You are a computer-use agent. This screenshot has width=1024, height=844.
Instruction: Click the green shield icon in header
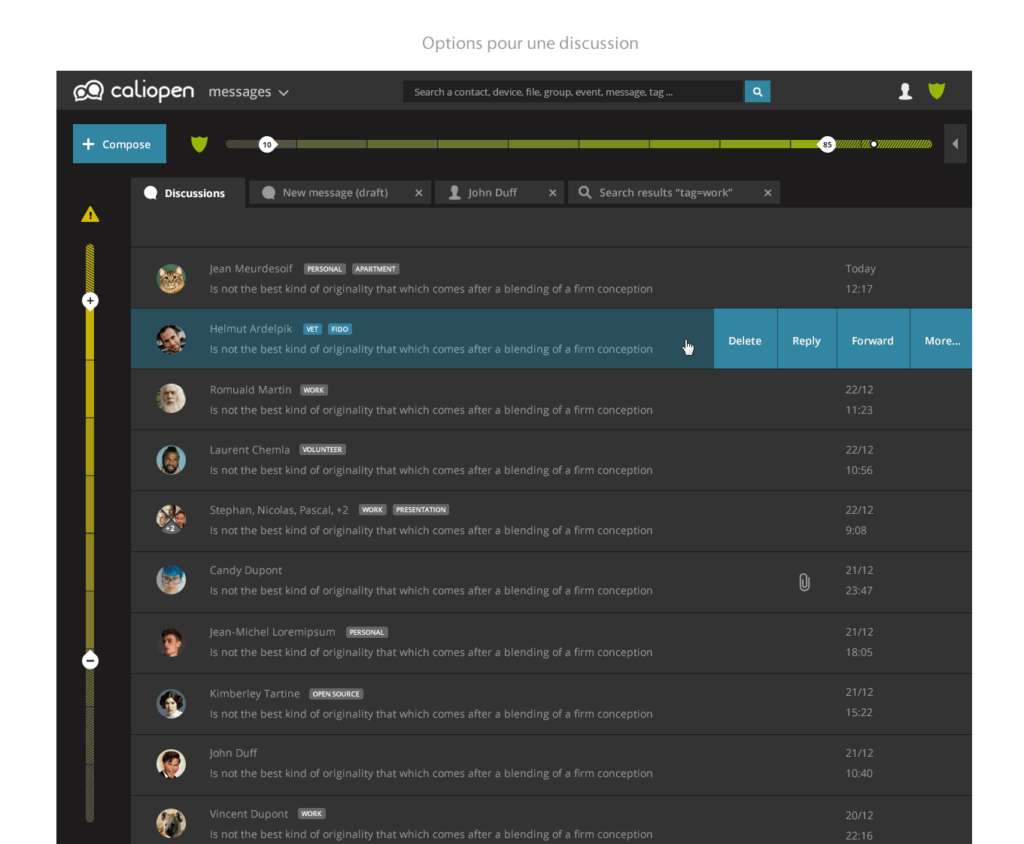coord(936,91)
